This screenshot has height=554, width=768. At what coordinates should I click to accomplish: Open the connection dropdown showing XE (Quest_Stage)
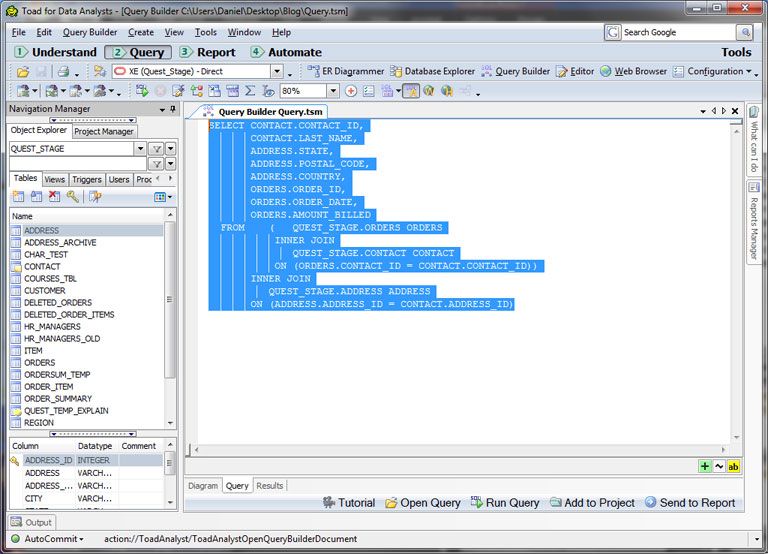(277, 72)
